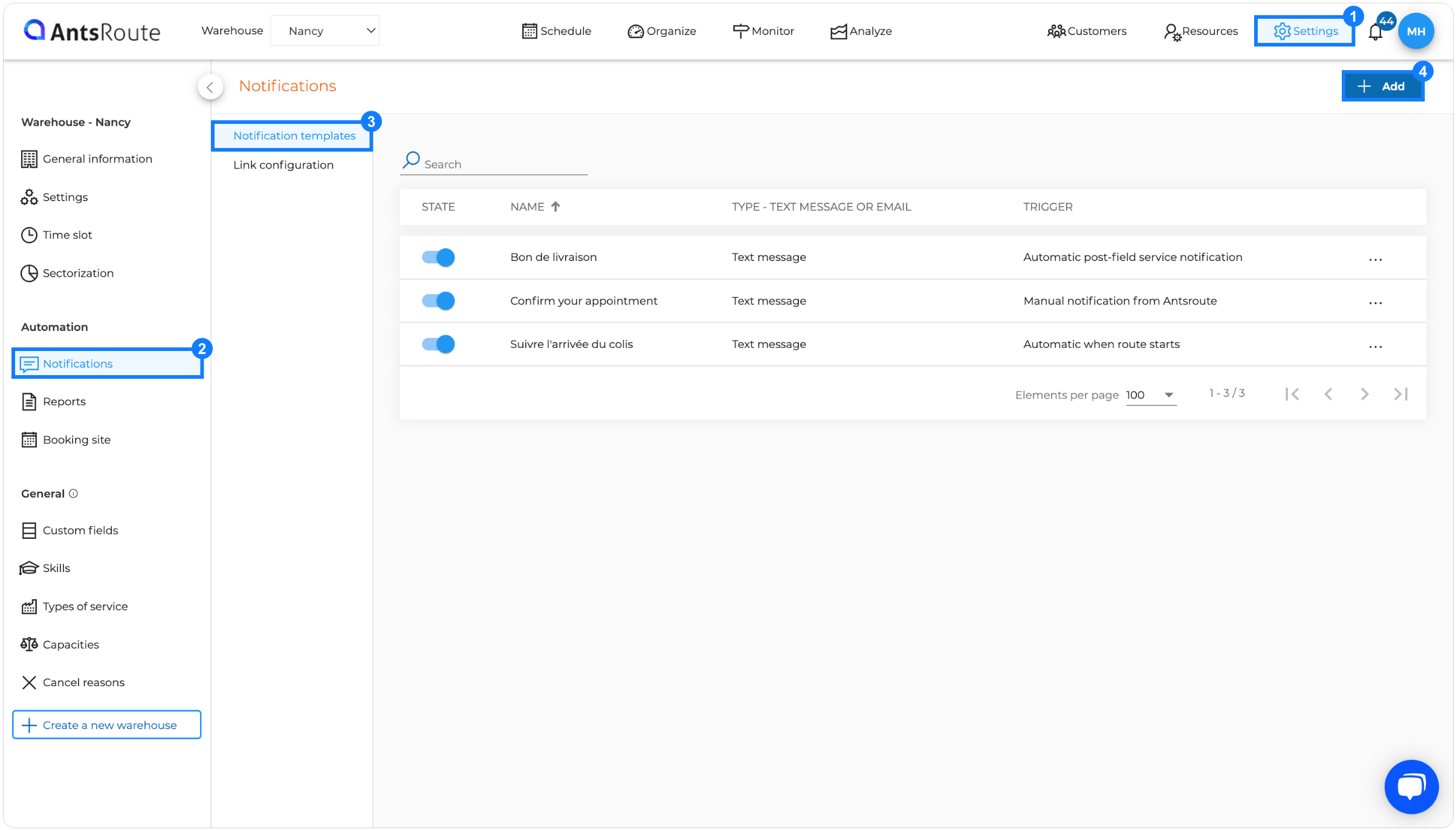Screen dimensions: 1456x830
Task: Open the MH user avatar menu
Action: point(1416,31)
